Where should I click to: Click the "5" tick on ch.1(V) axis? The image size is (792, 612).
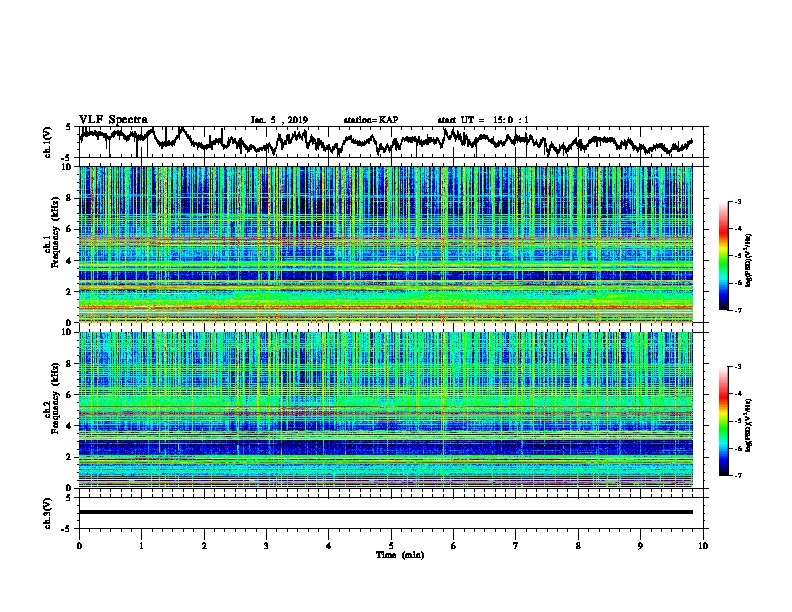pos(68,127)
